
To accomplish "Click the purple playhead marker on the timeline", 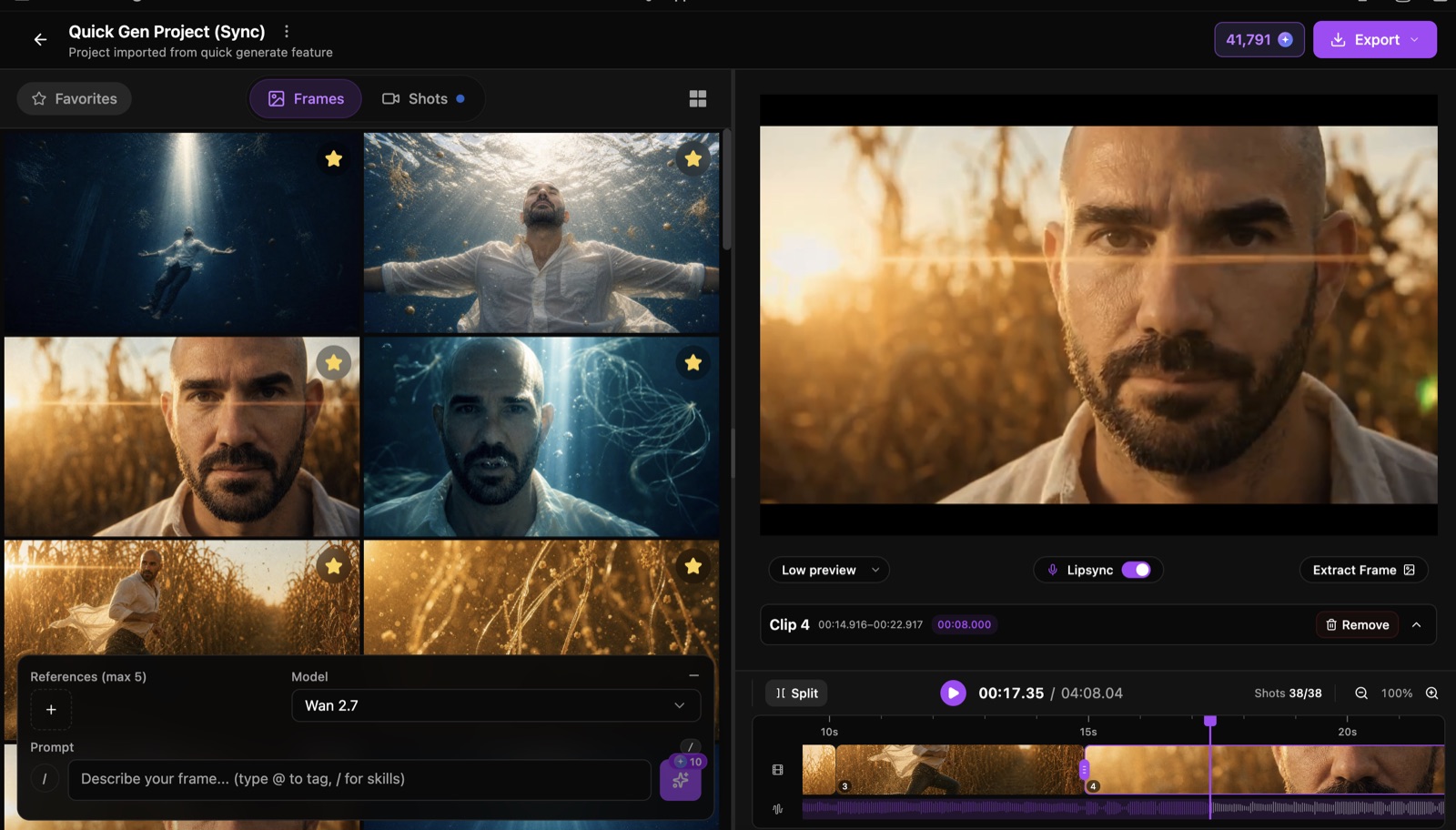I will [x=1210, y=721].
